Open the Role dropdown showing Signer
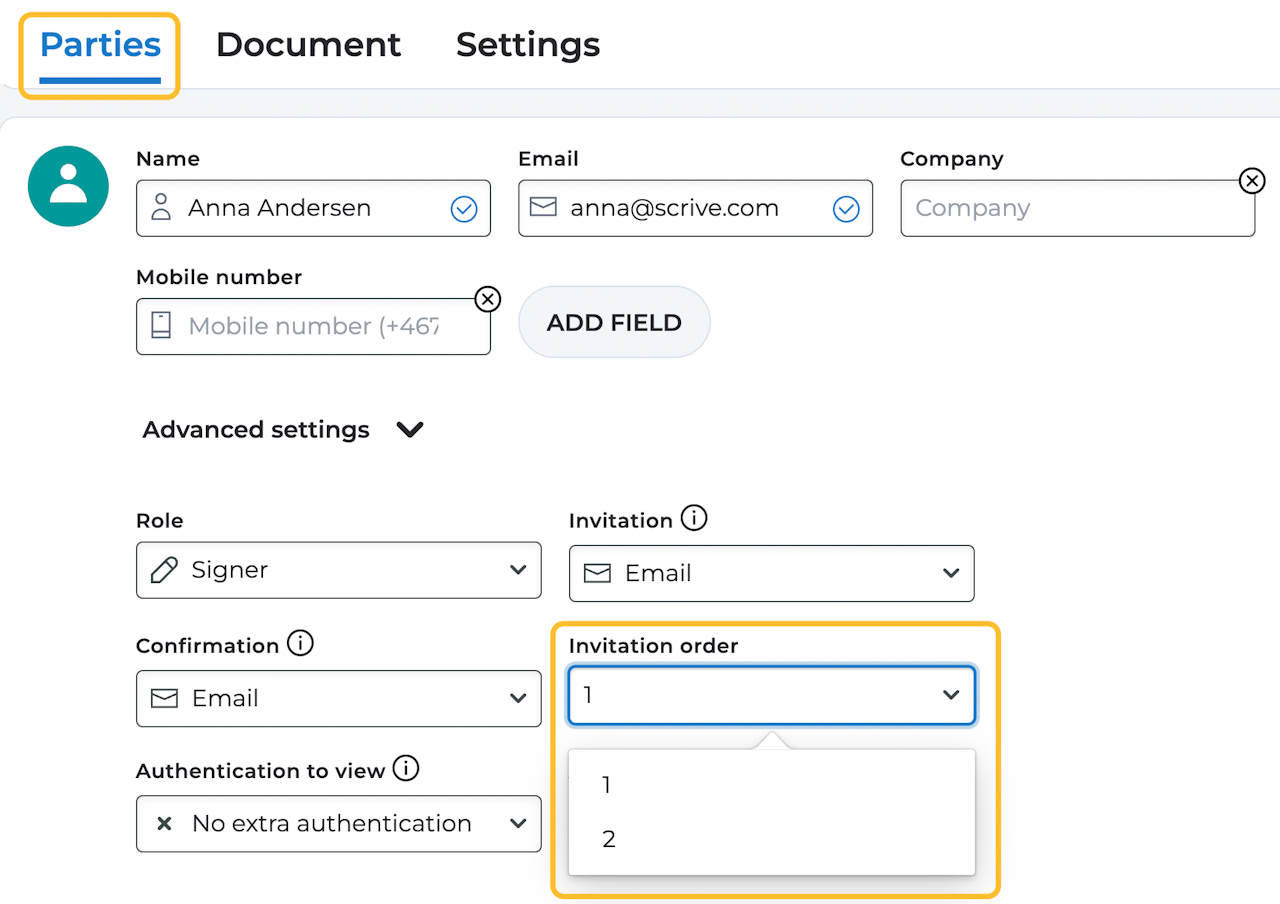Viewport: 1280px width, 904px height. tap(338, 570)
